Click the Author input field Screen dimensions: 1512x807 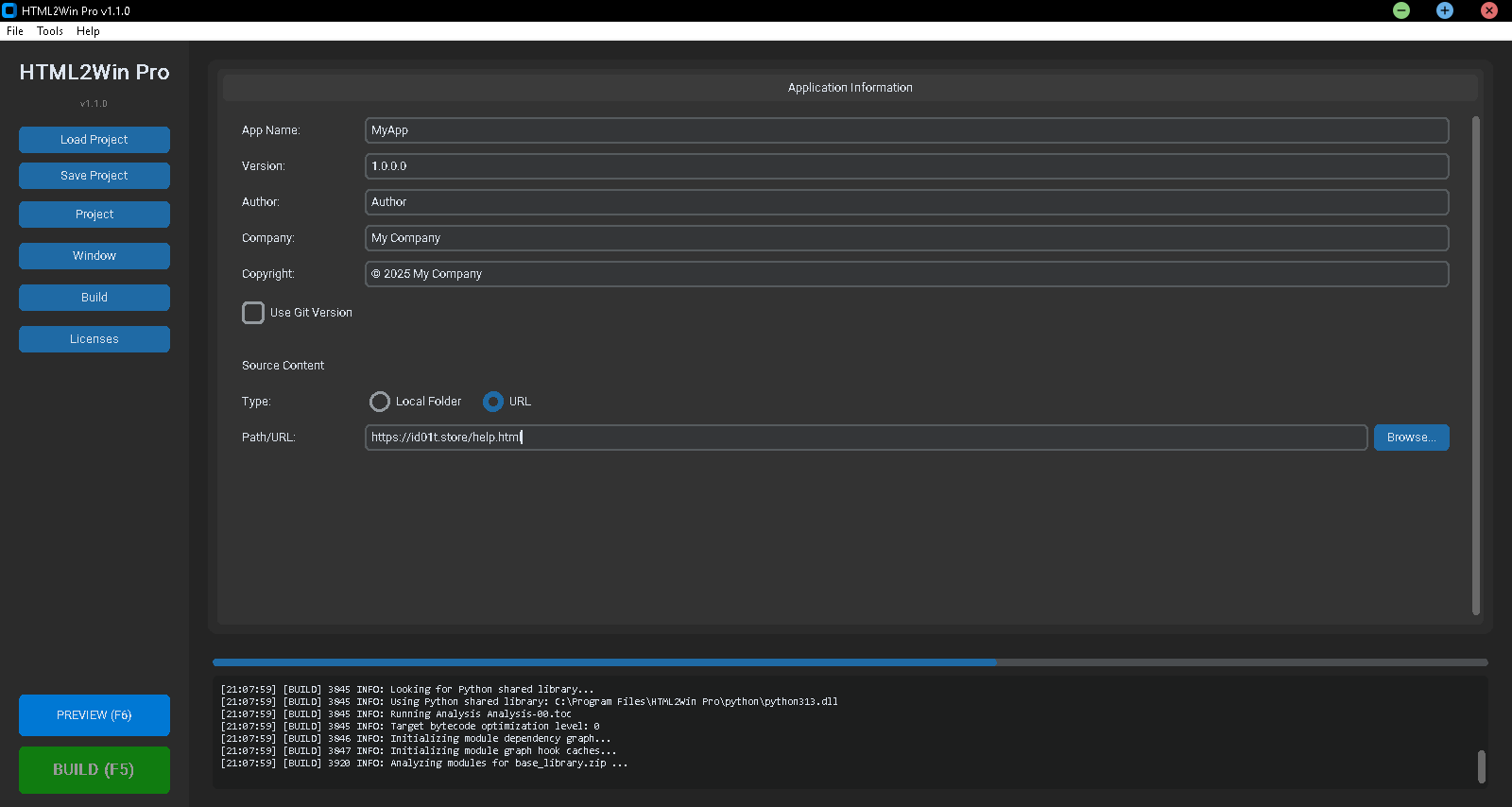907,202
